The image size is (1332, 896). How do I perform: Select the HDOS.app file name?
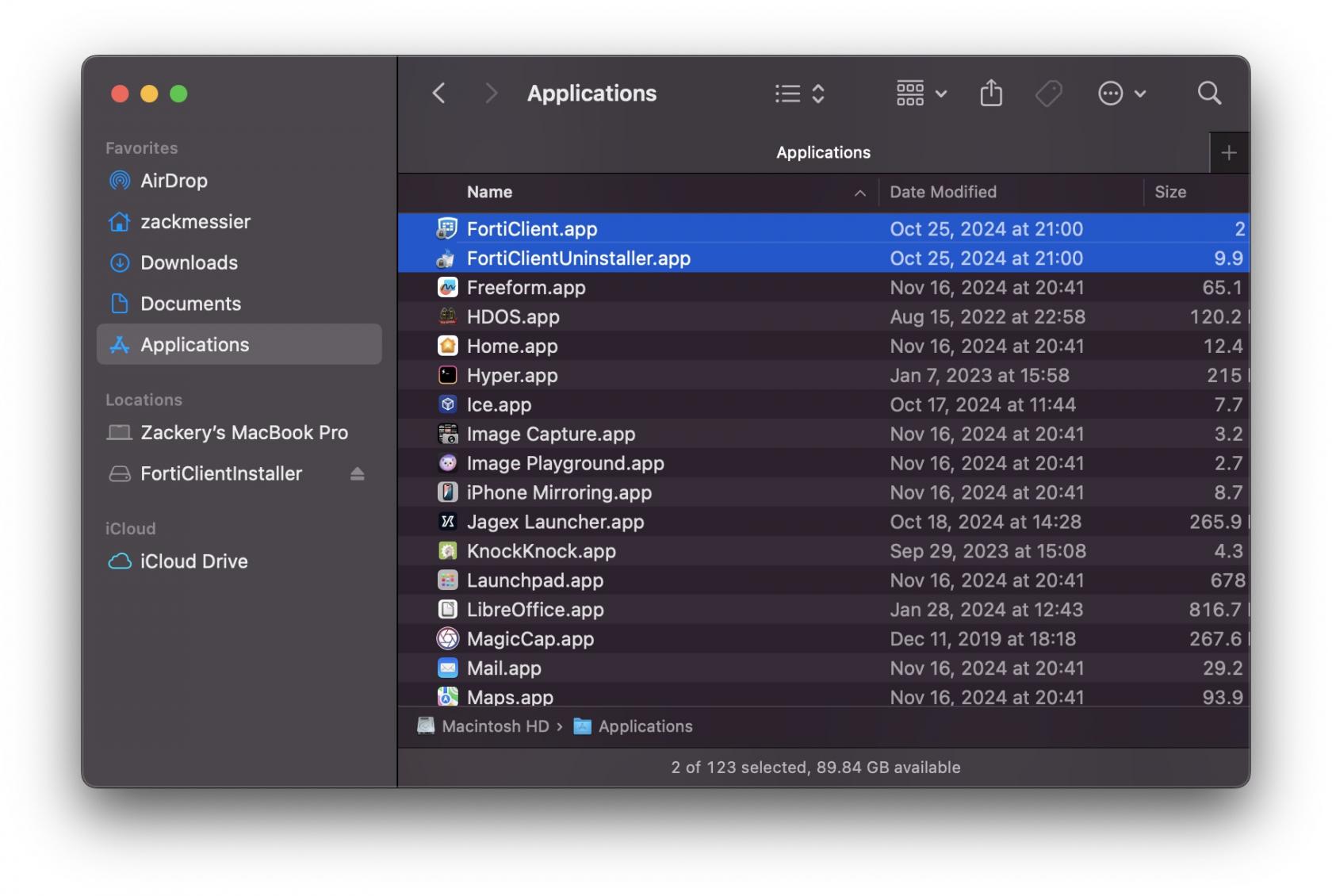coord(513,317)
